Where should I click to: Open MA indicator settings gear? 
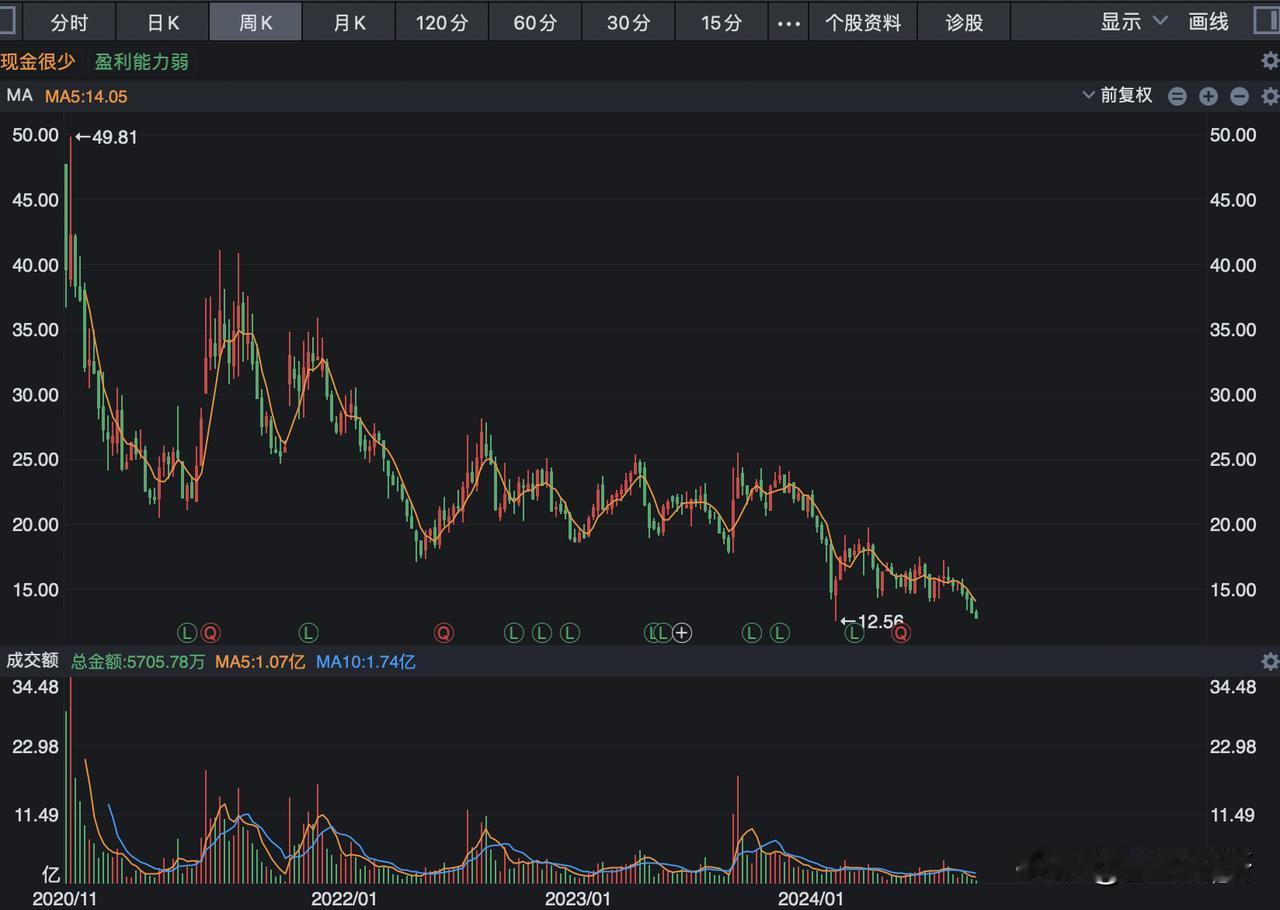pos(1270,97)
